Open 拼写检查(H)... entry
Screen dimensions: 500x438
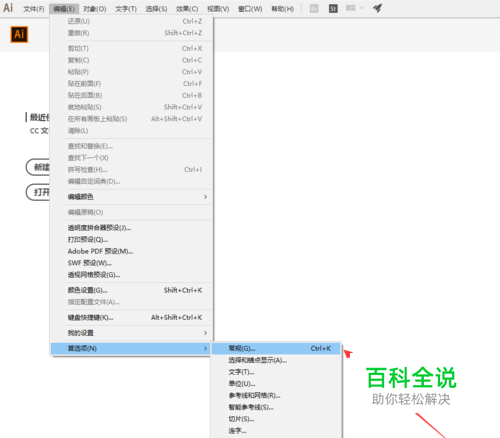132,170
